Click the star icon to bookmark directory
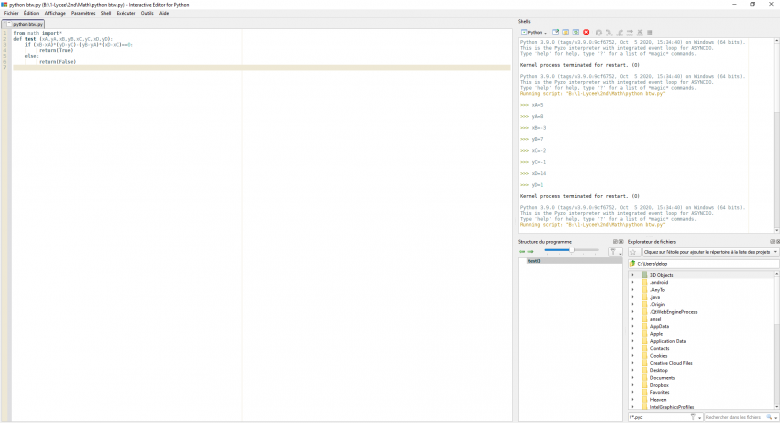 633,252
